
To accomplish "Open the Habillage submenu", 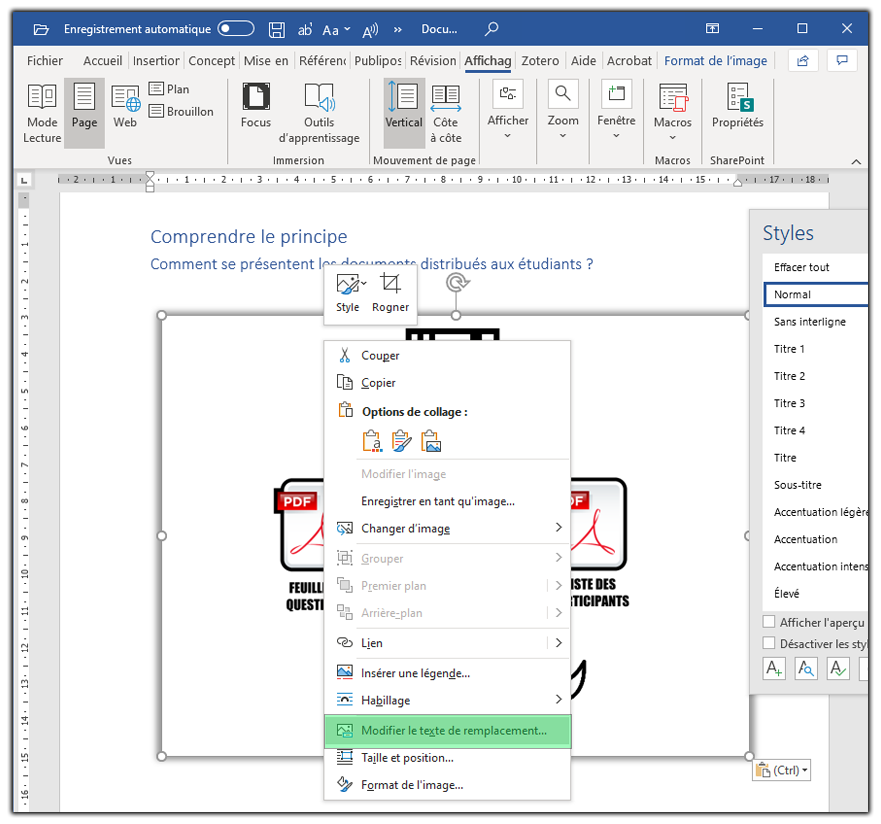I will [447, 700].
